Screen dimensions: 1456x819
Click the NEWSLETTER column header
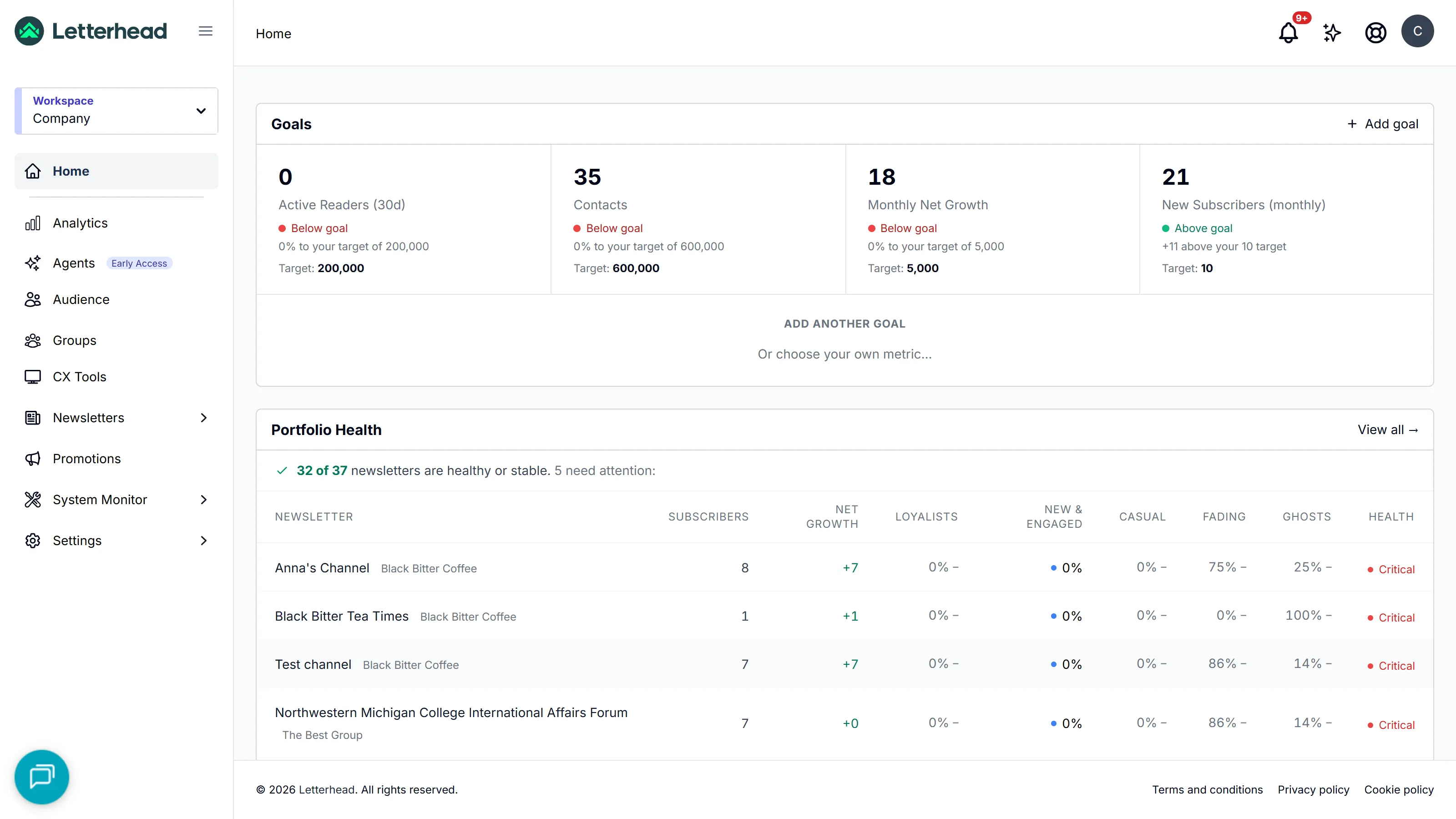coord(313,516)
